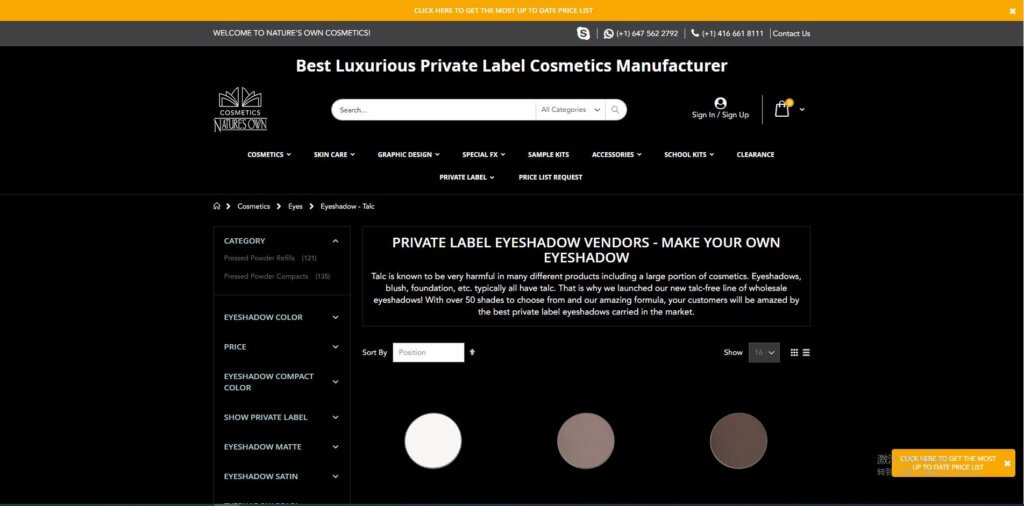Open the Price List Request page
Viewport: 1024px width, 506px height.
[551, 177]
